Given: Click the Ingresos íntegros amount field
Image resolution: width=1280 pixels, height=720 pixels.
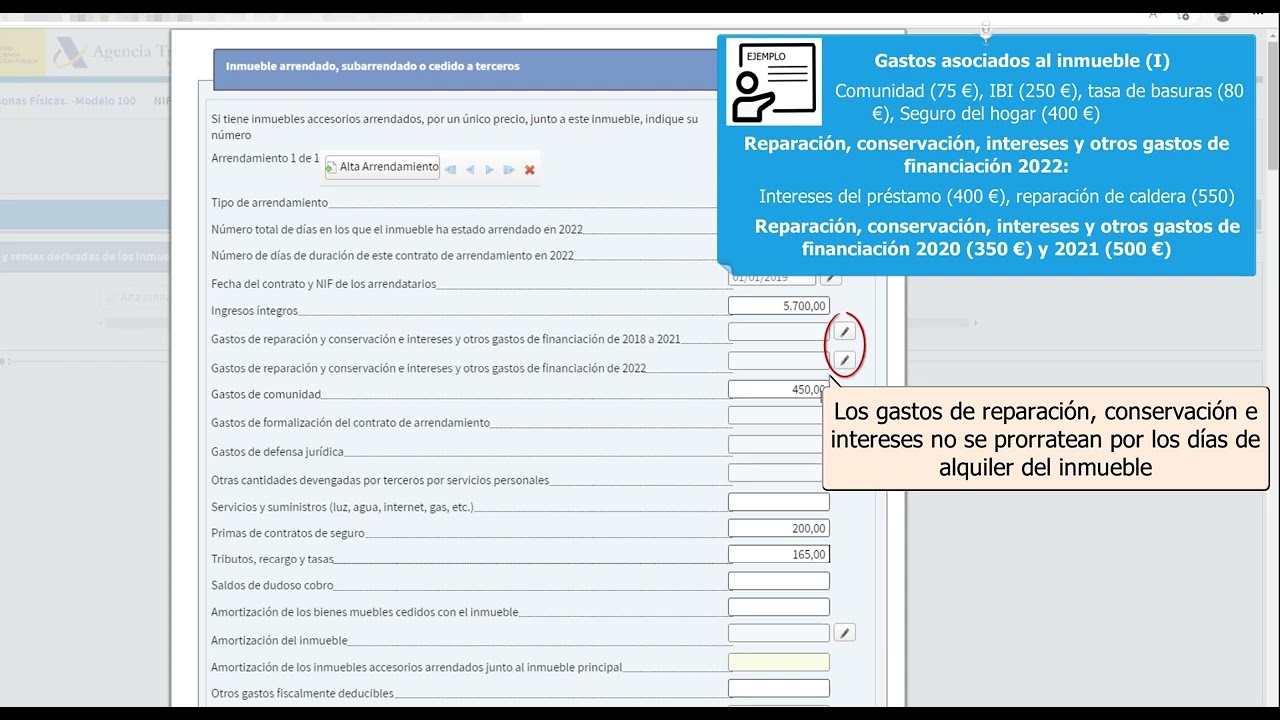Looking at the screenshot, I should (x=779, y=306).
